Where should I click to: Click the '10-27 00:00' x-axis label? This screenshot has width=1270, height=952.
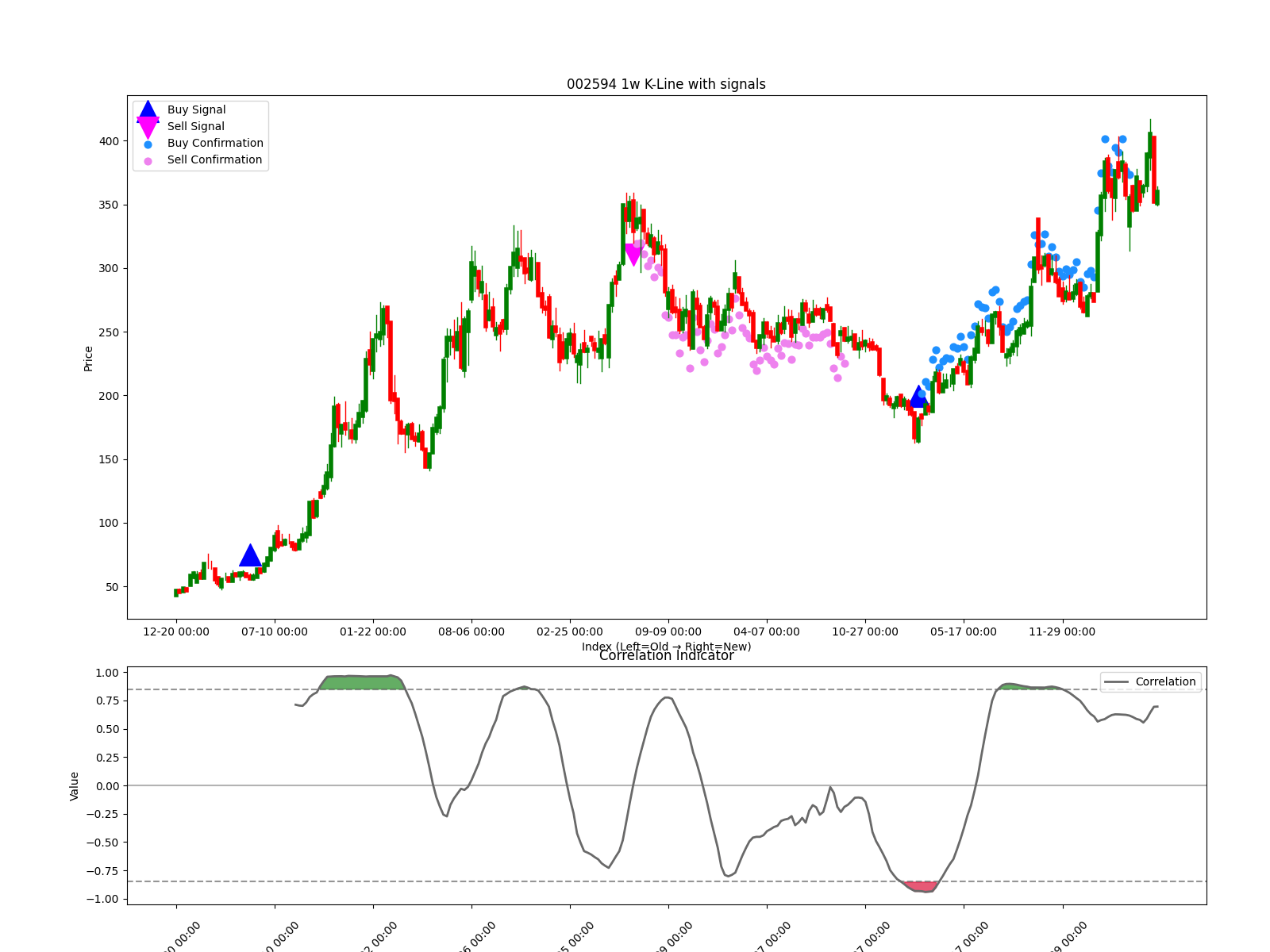865,631
